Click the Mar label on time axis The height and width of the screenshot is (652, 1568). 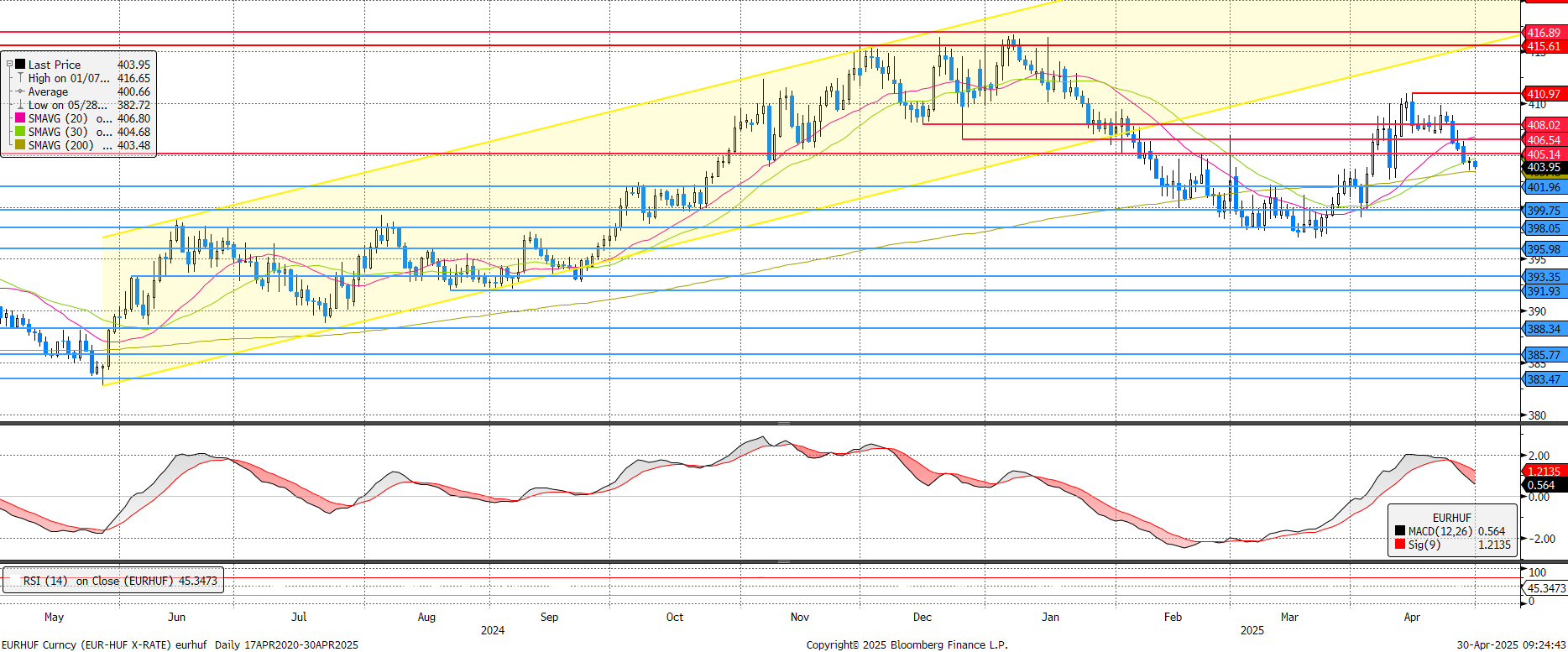tap(1289, 617)
